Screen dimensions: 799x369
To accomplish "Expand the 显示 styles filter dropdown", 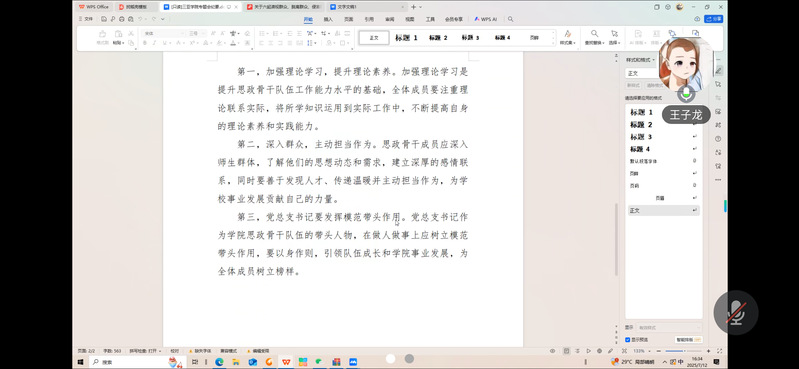I will (x=669, y=328).
